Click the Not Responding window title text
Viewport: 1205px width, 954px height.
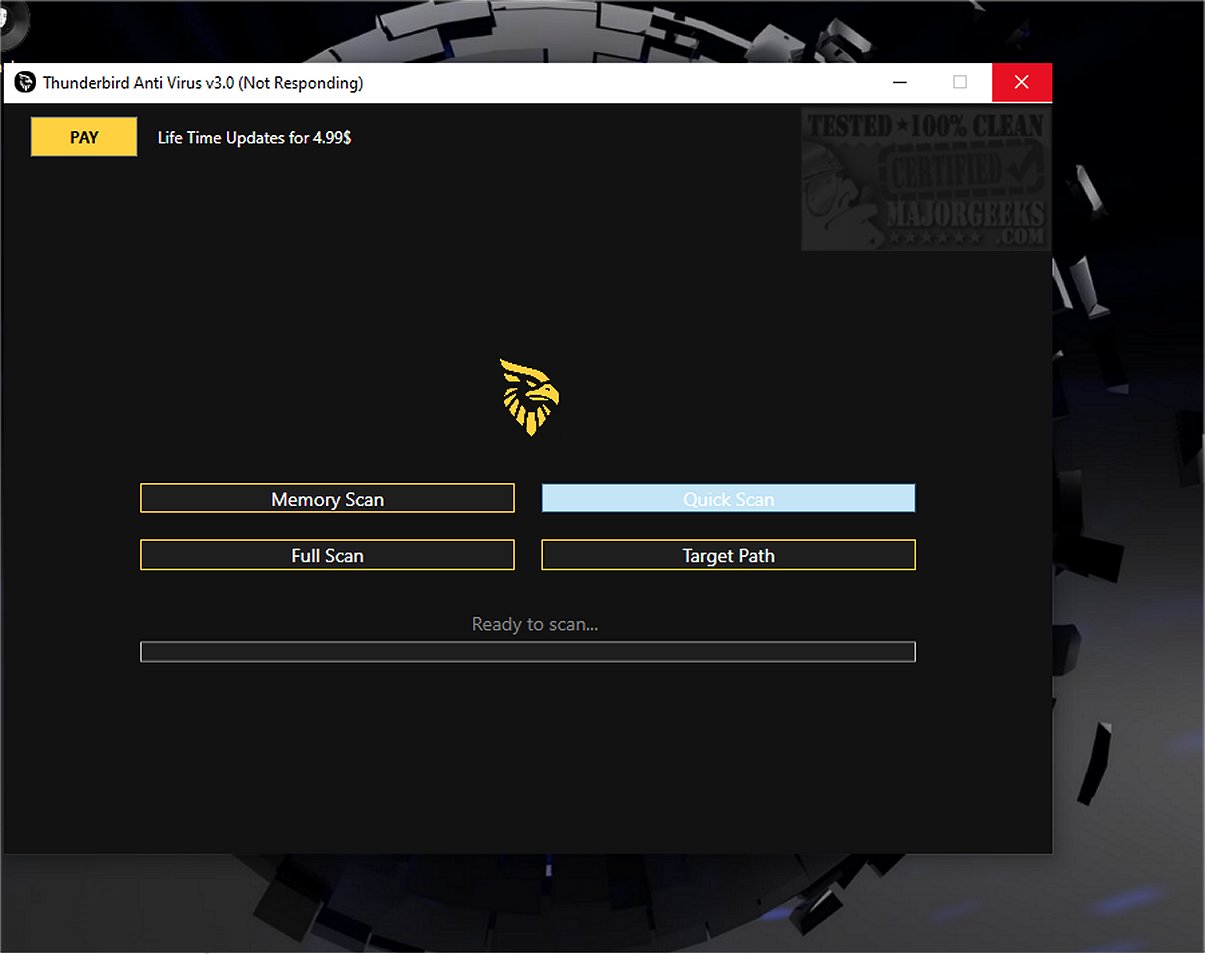pyautogui.click(x=203, y=83)
